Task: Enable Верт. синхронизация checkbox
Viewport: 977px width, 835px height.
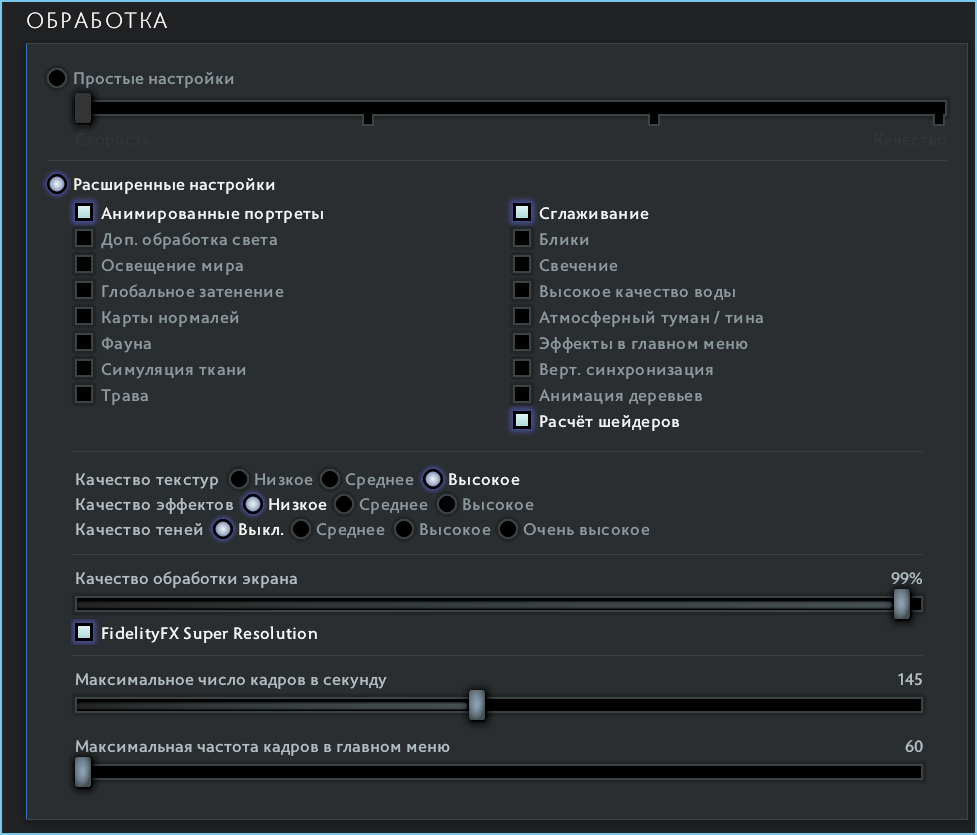Action: coord(522,369)
